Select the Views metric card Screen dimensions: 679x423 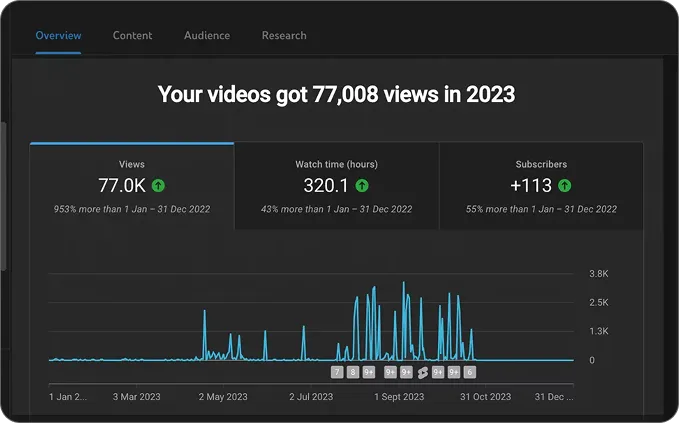pyautogui.click(x=132, y=186)
